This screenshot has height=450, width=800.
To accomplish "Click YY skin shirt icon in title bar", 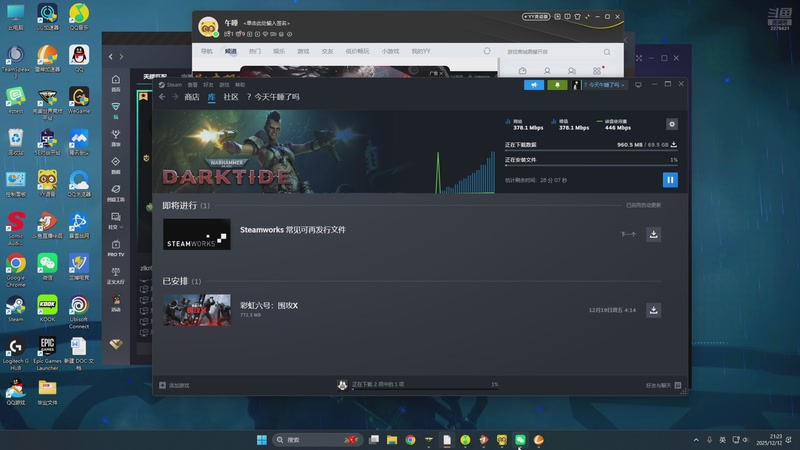I will point(577,16).
